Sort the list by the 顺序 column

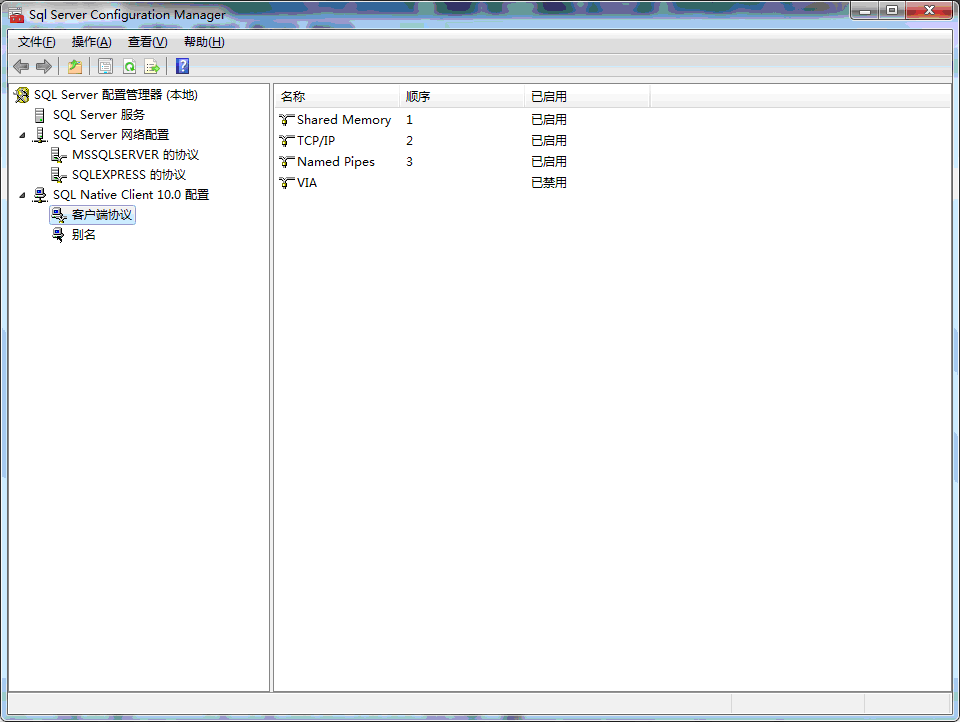click(418, 96)
